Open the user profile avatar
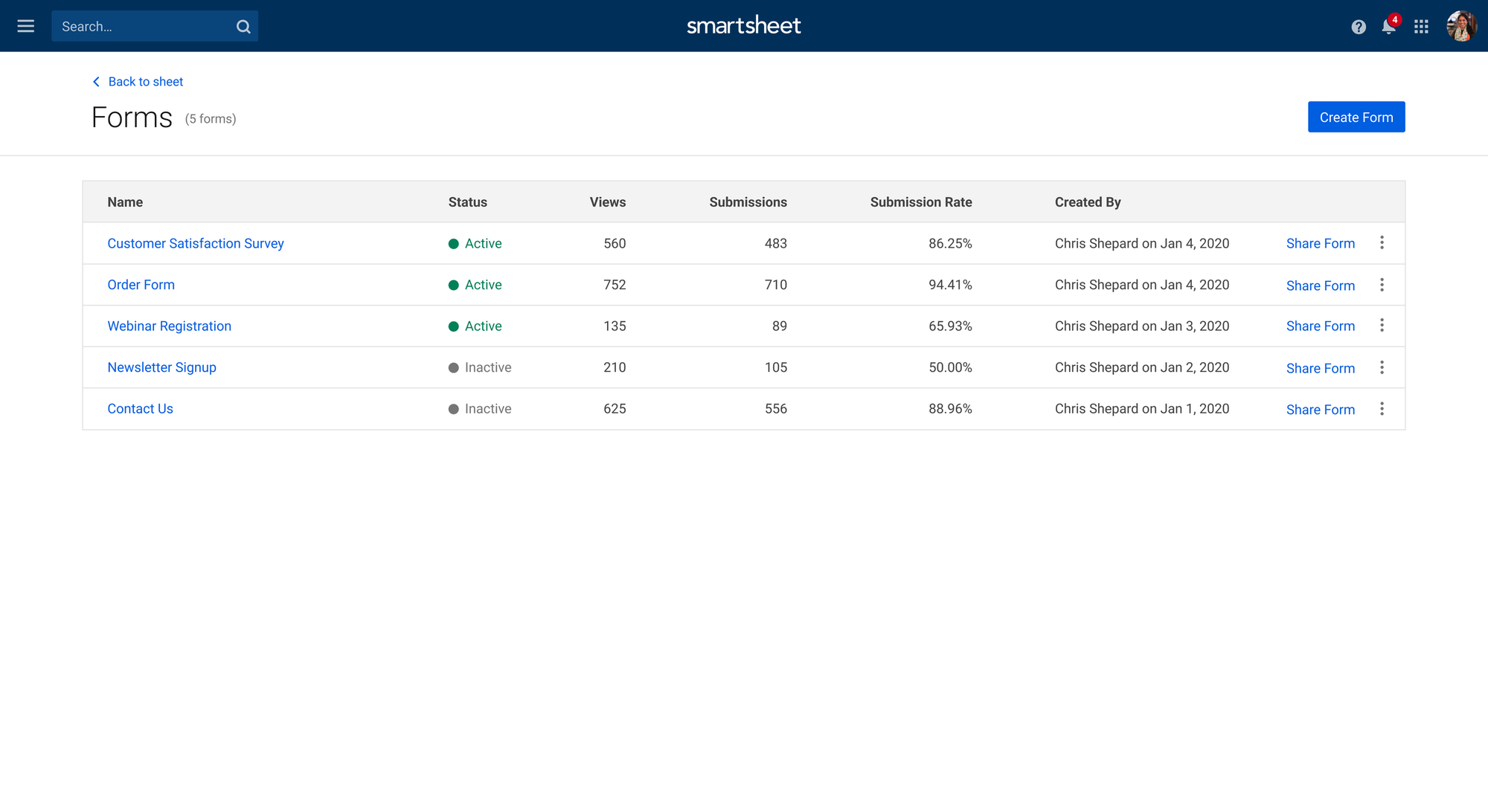This screenshot has width=1488, height=812. 1460,26
